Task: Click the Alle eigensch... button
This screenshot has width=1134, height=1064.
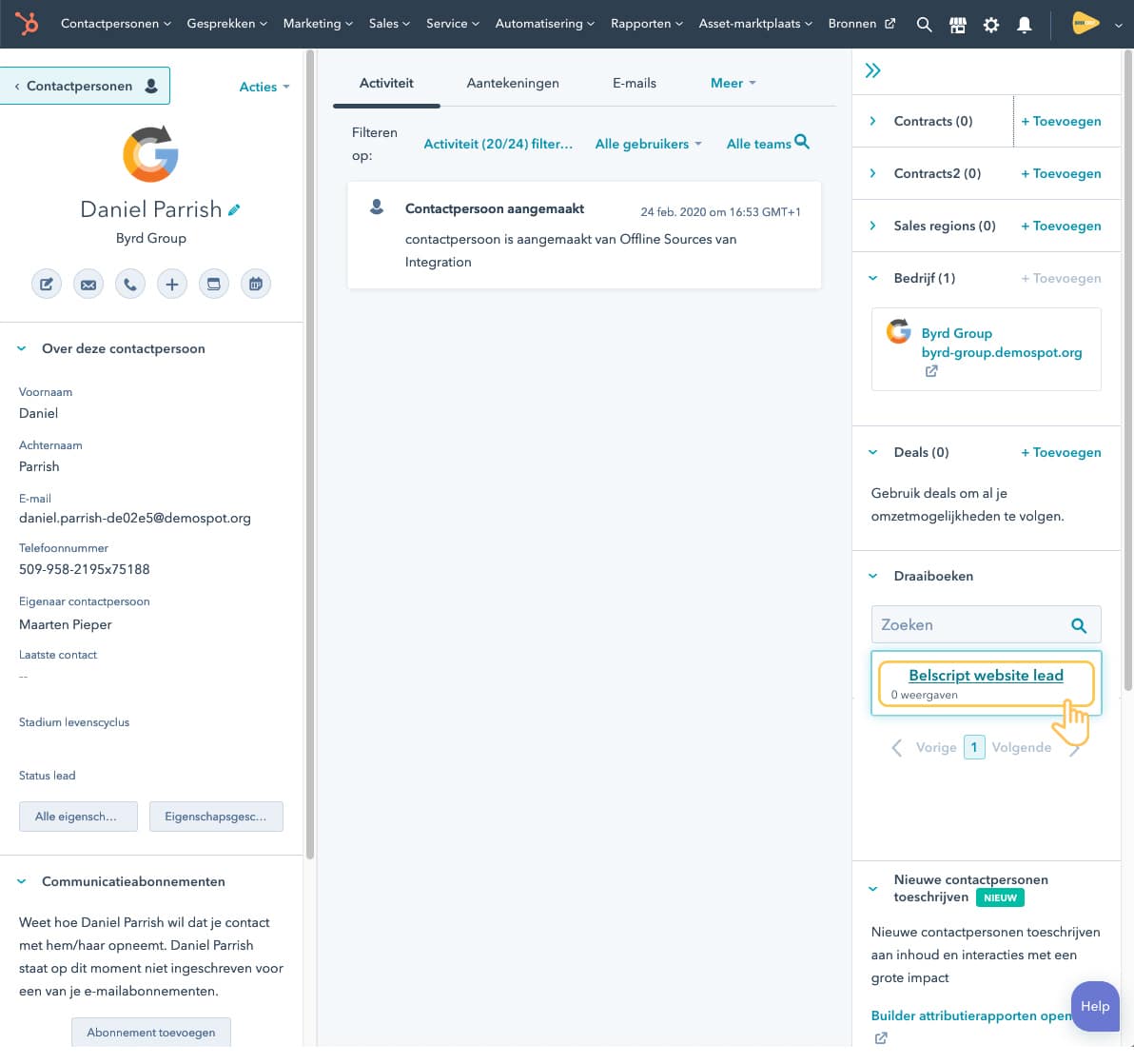Action: (x=78, y=817)
